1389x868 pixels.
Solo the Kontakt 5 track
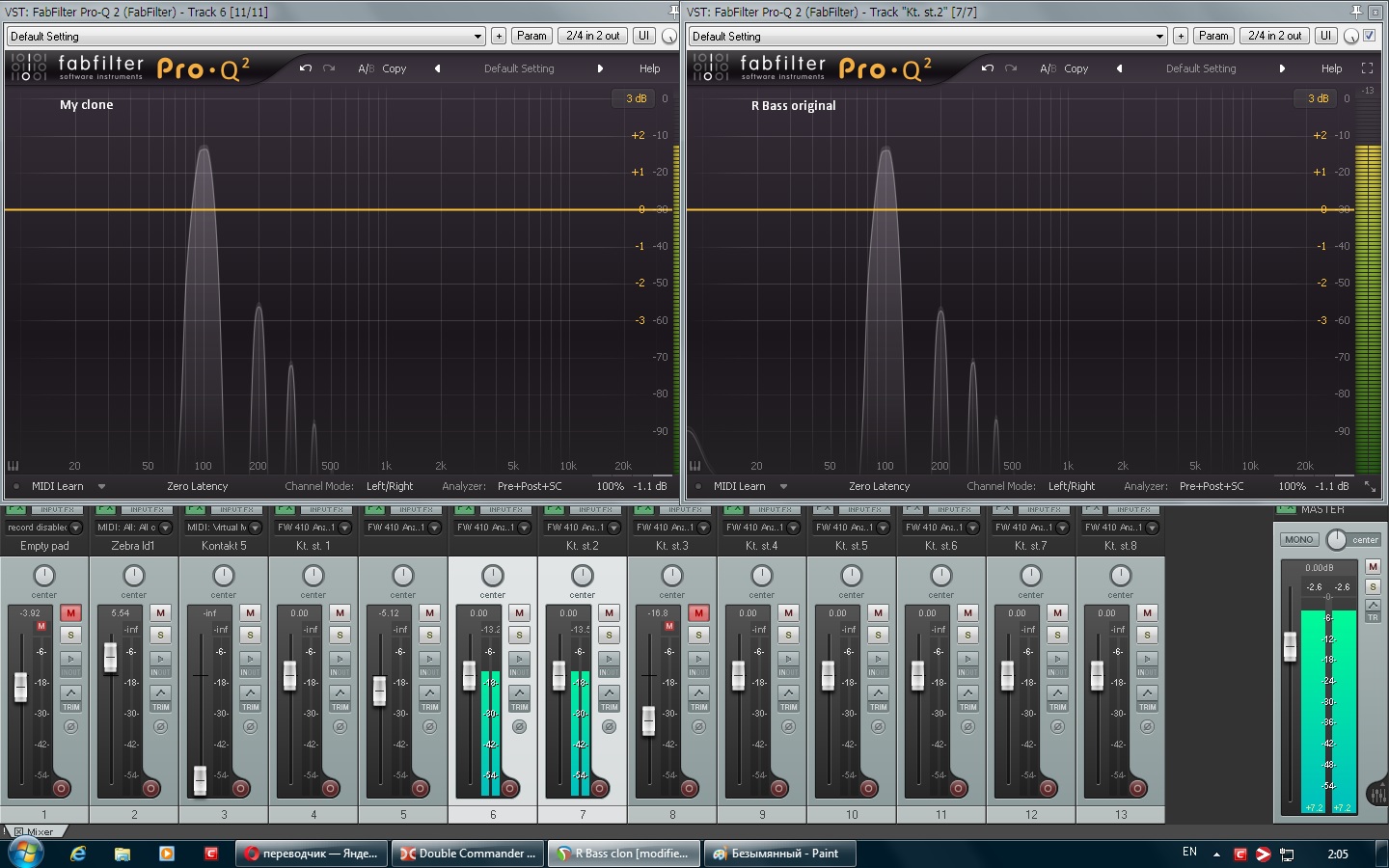click(250, 635)
